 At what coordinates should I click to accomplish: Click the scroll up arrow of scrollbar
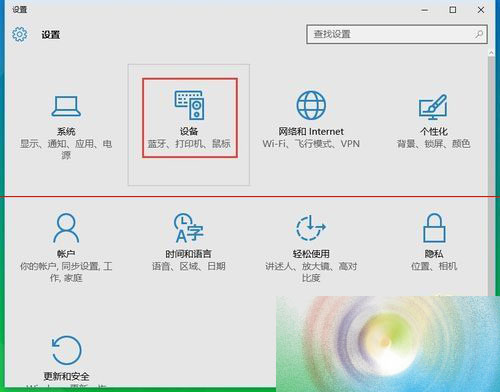pyautogui.click(x=491, y=53)
